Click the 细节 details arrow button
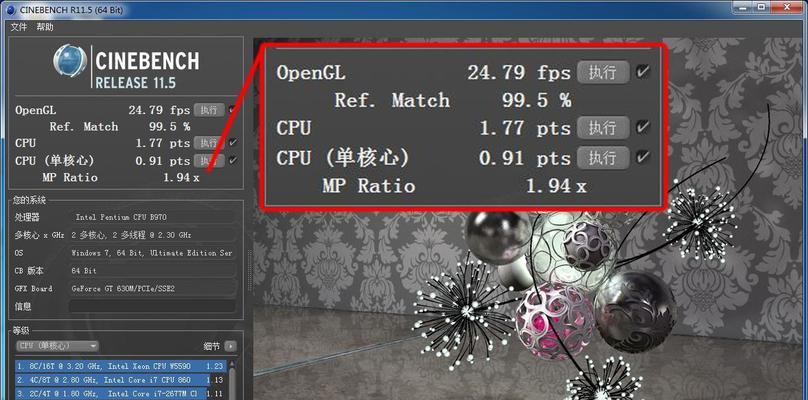 [231, 346]
